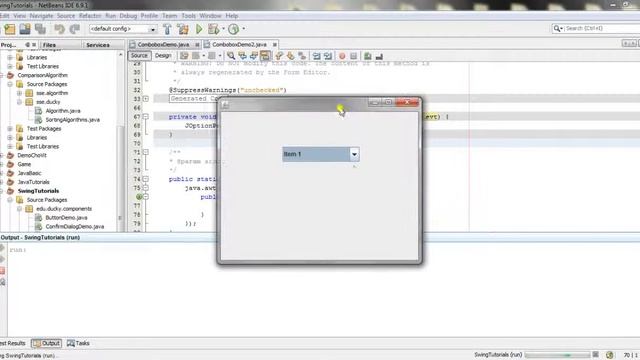Click the Undo toolbar icon

[x=60, y=29]
